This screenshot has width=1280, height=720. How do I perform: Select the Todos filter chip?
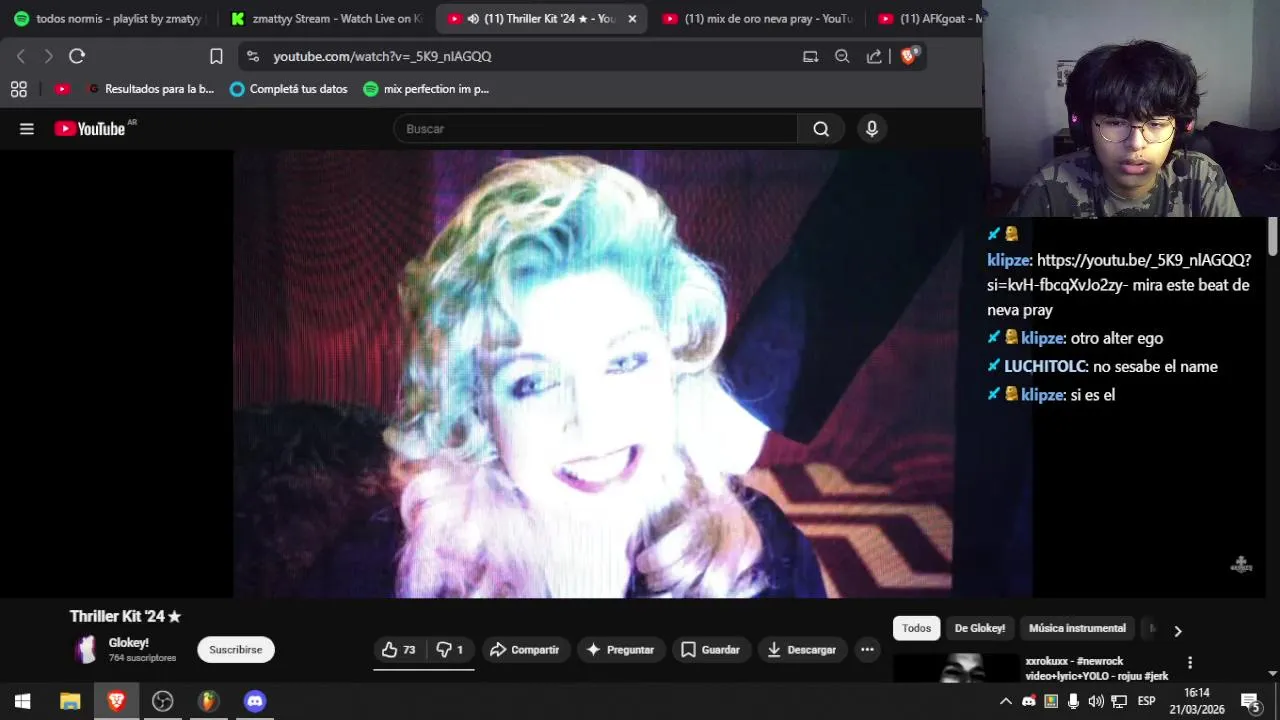[916, 628]
